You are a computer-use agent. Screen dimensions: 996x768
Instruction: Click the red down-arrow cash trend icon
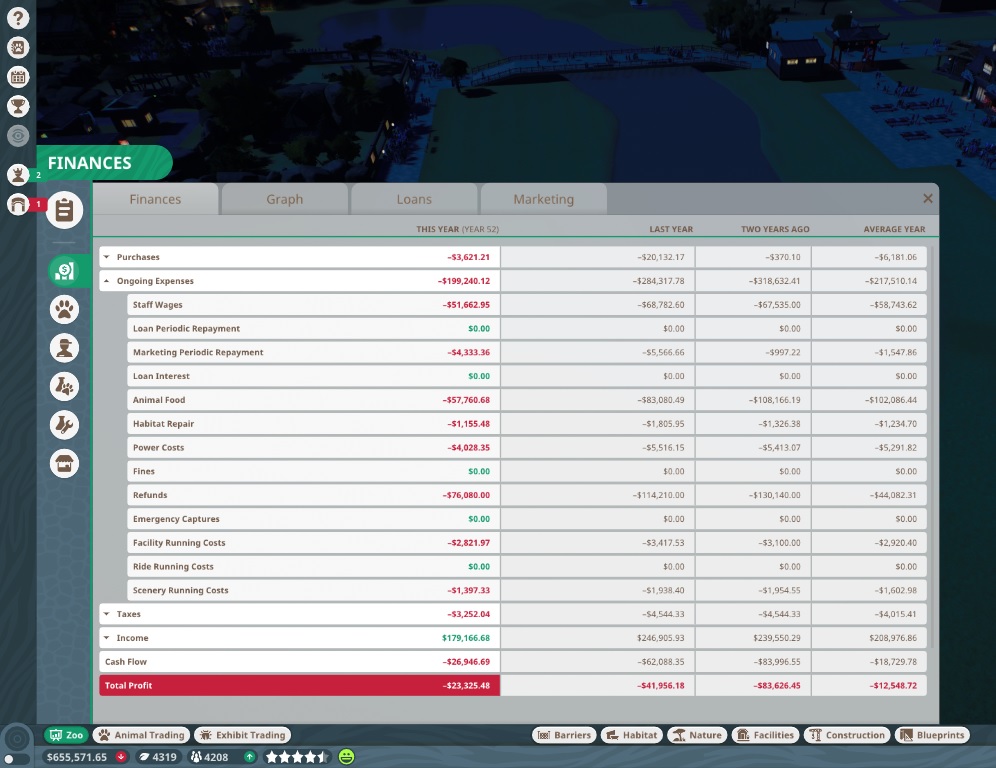tap(121, 757)
